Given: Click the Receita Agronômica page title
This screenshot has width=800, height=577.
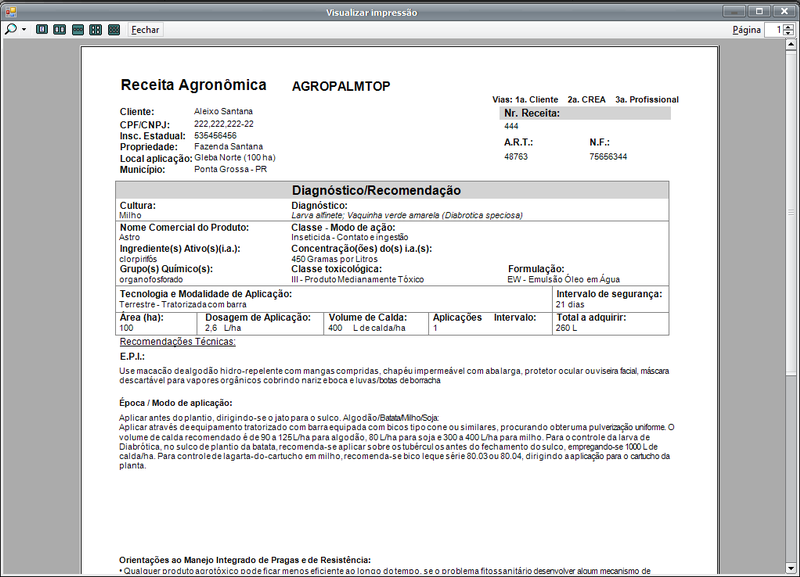Looking at the screenshot, I should 193,85.
